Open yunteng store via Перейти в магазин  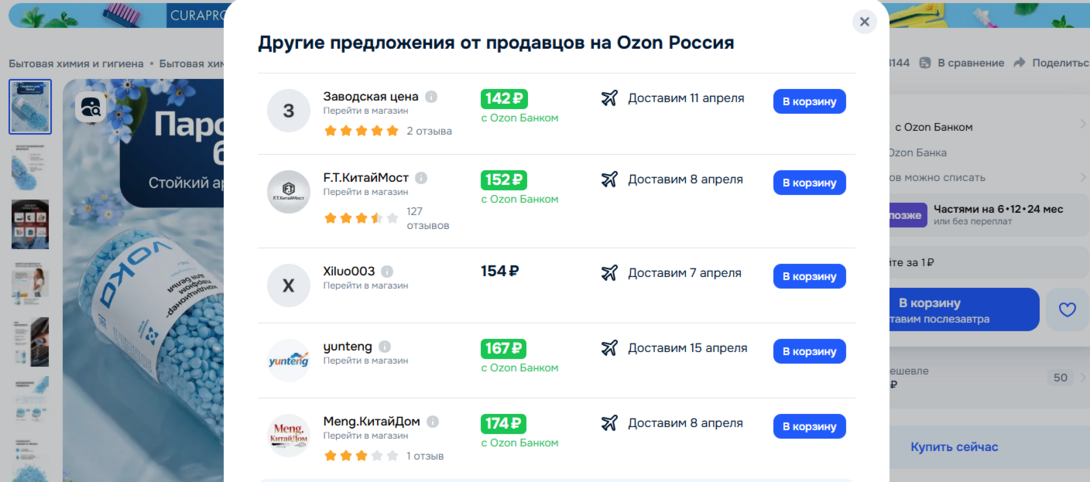[365, 360]
